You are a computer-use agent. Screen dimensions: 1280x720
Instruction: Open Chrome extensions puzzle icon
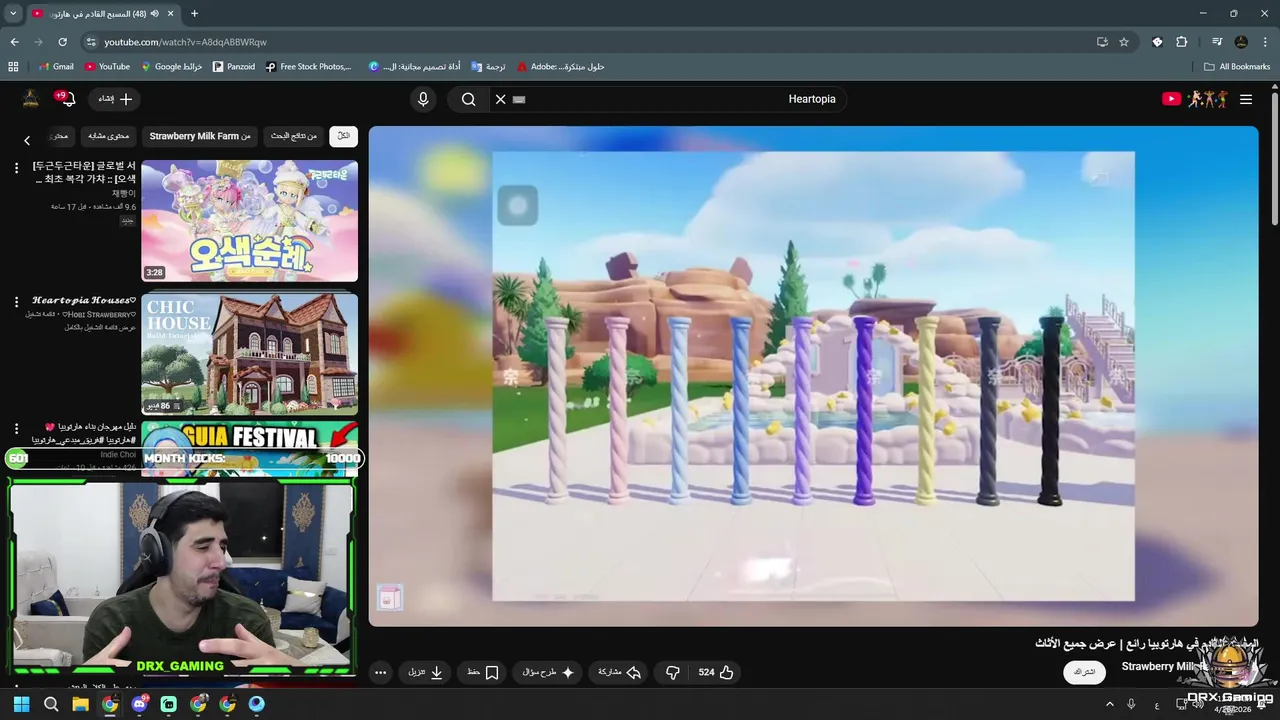click(x=1182, y=42)
